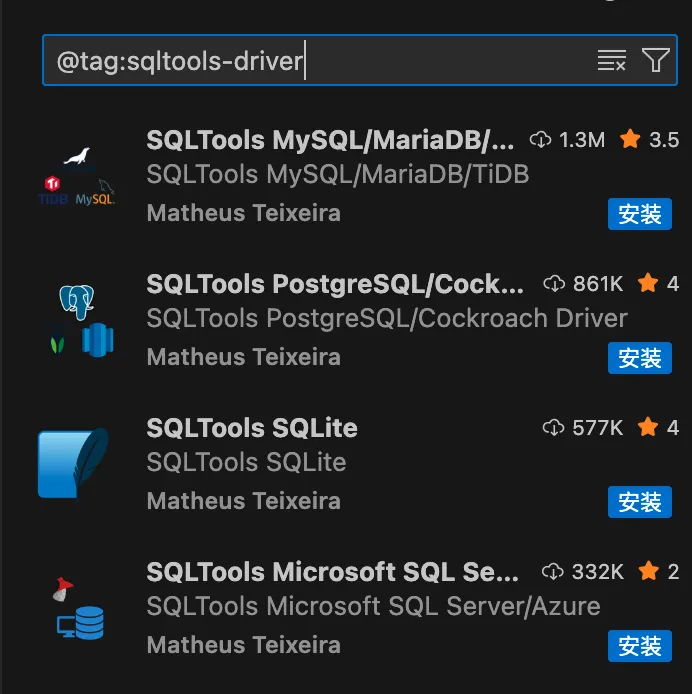Click the MySQL/MariaDB/TiDB extension logo
Viewport: 692px width, 694px height.
[x=75, y=178]
